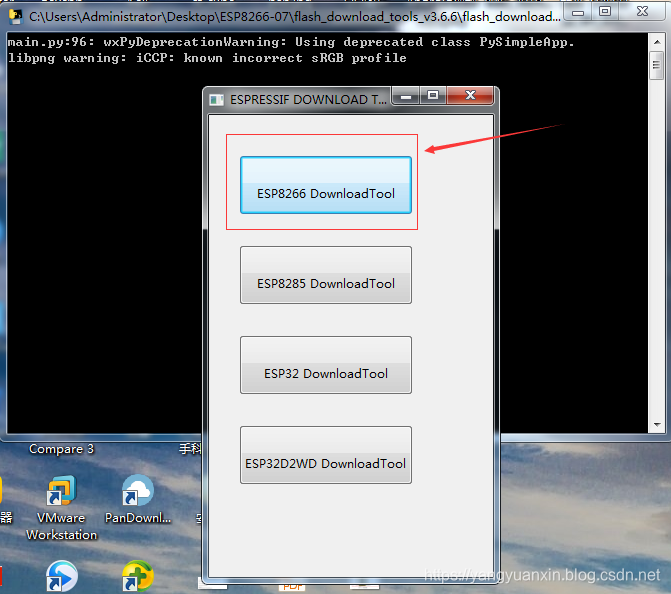The height and width of the screenshot is (594, 671).
Task: Open the ESP8285 DownloadTool
Action: pyautogui.click(x=326, y=275)
